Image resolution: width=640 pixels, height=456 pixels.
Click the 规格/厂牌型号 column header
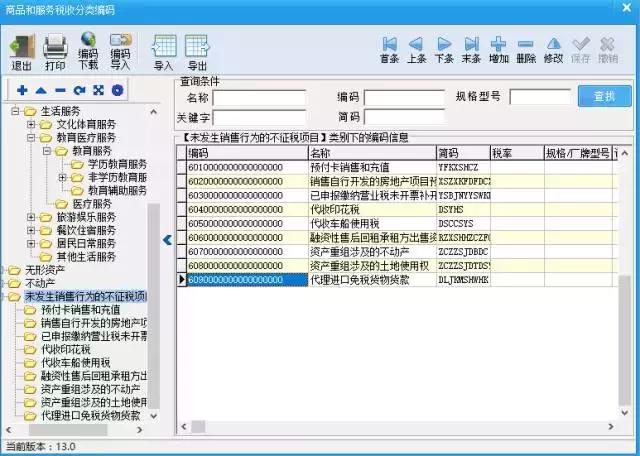point(578,153)
